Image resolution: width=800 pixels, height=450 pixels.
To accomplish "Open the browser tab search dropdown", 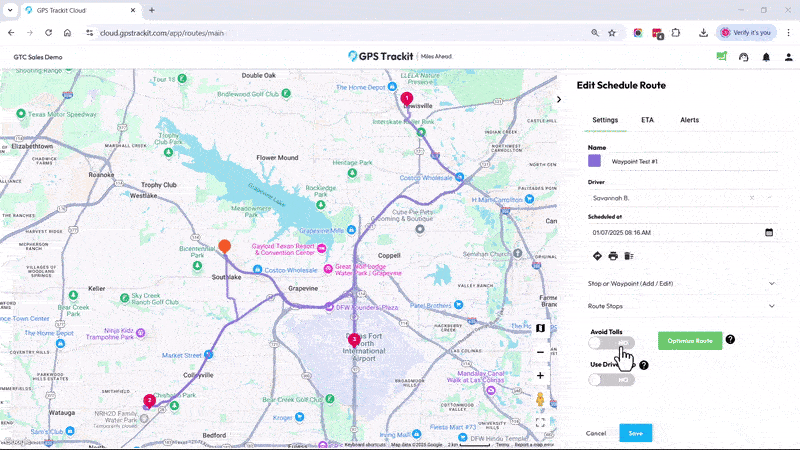I will click(10, 10).
